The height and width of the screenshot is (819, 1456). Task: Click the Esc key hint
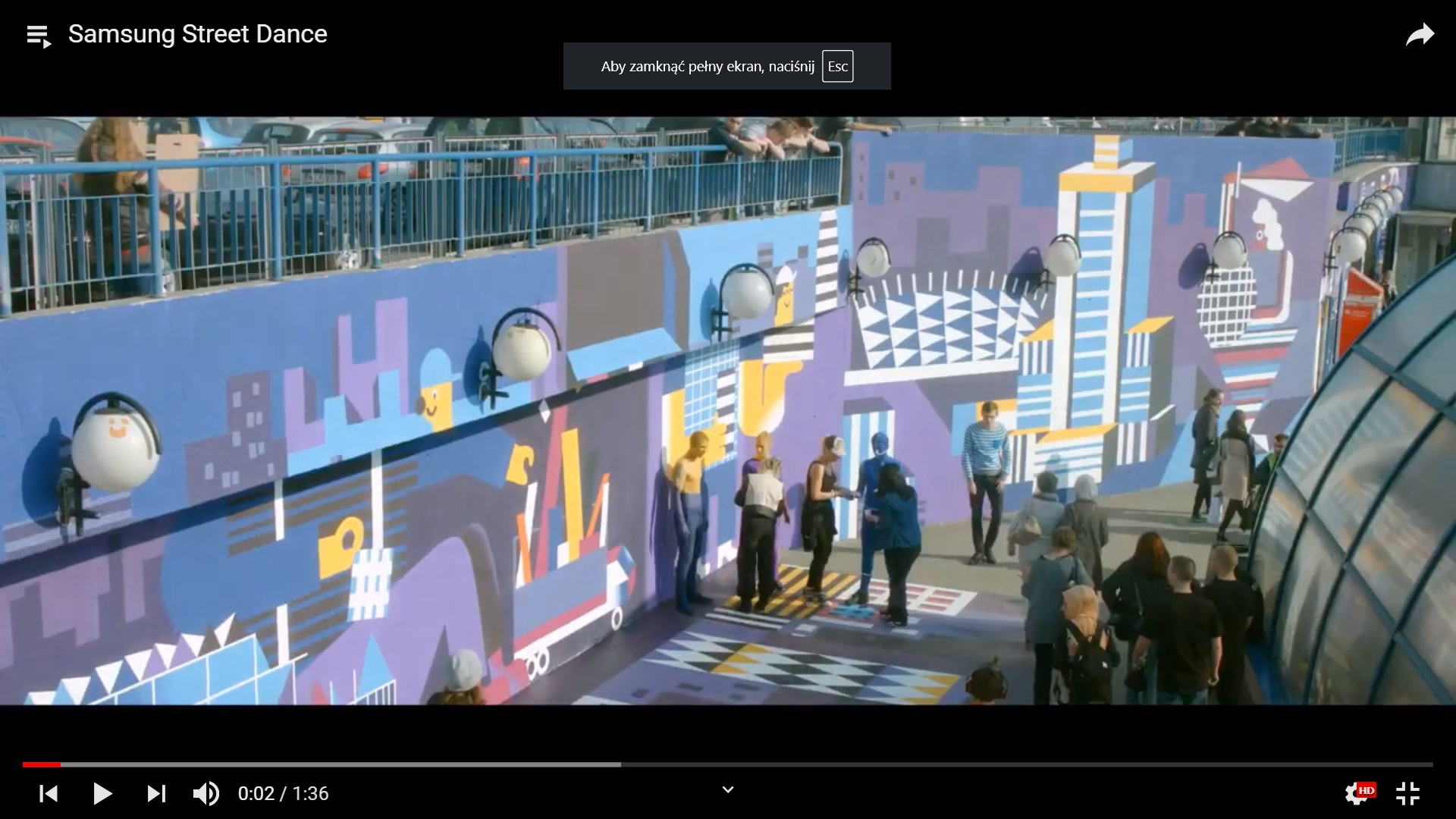pos(837,67)
